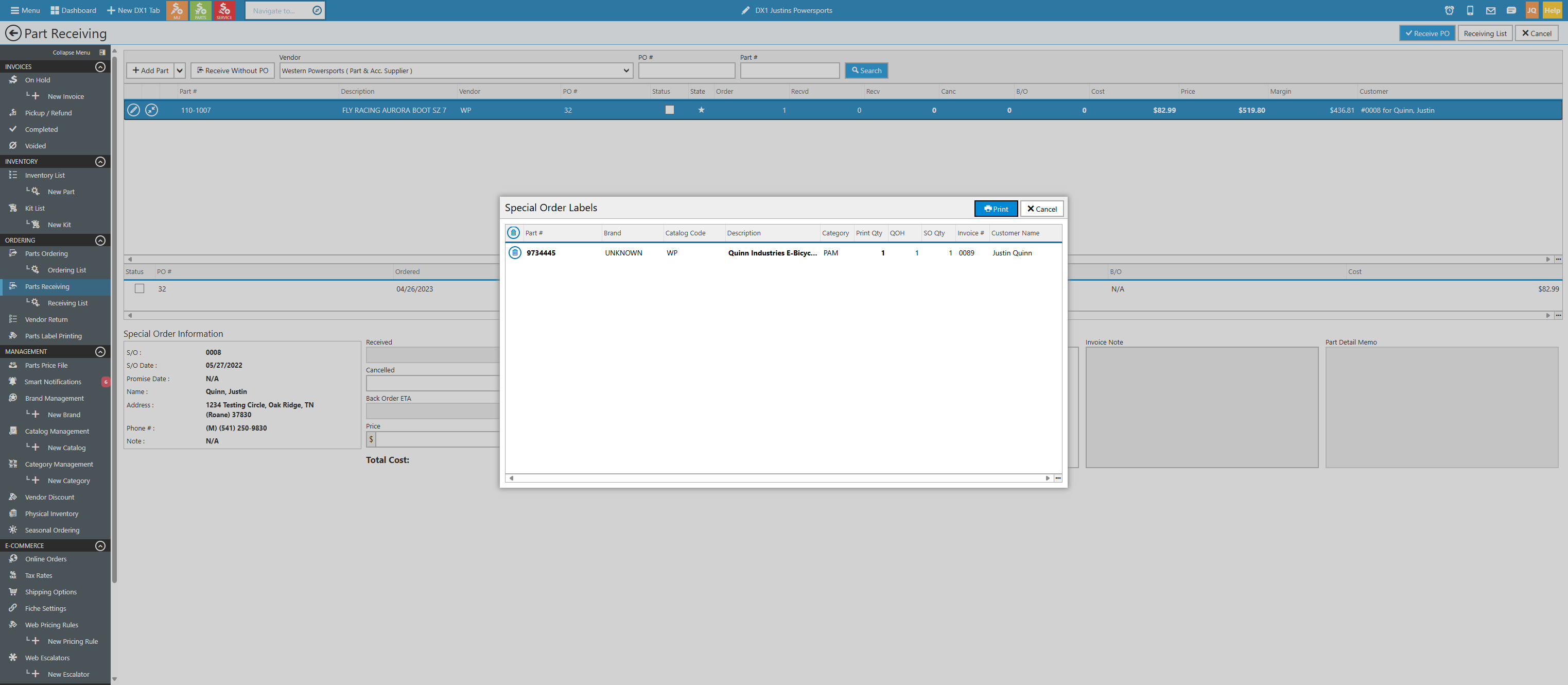Viewport: 1568px width, 685px height.
Task: Open Smart Notifications in sidebar
Action: point(53,382)
